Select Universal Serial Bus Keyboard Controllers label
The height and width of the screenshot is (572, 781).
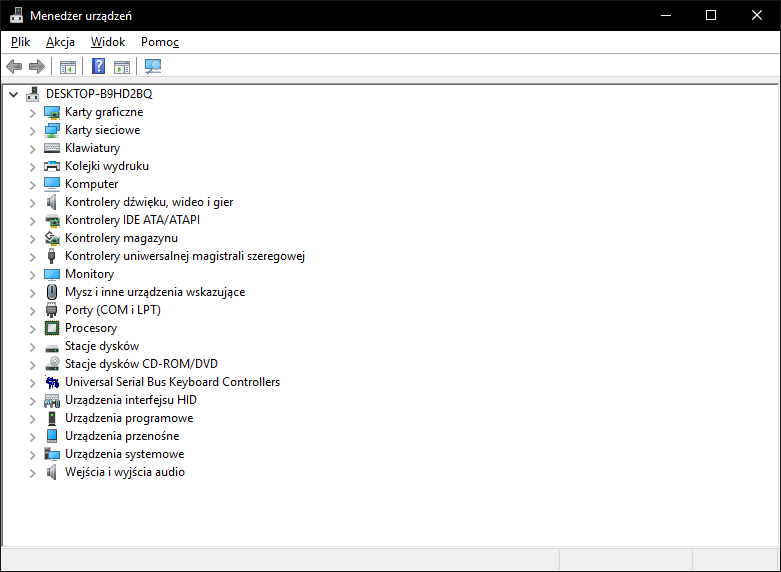pyautogui.click(x=172, y=382)
